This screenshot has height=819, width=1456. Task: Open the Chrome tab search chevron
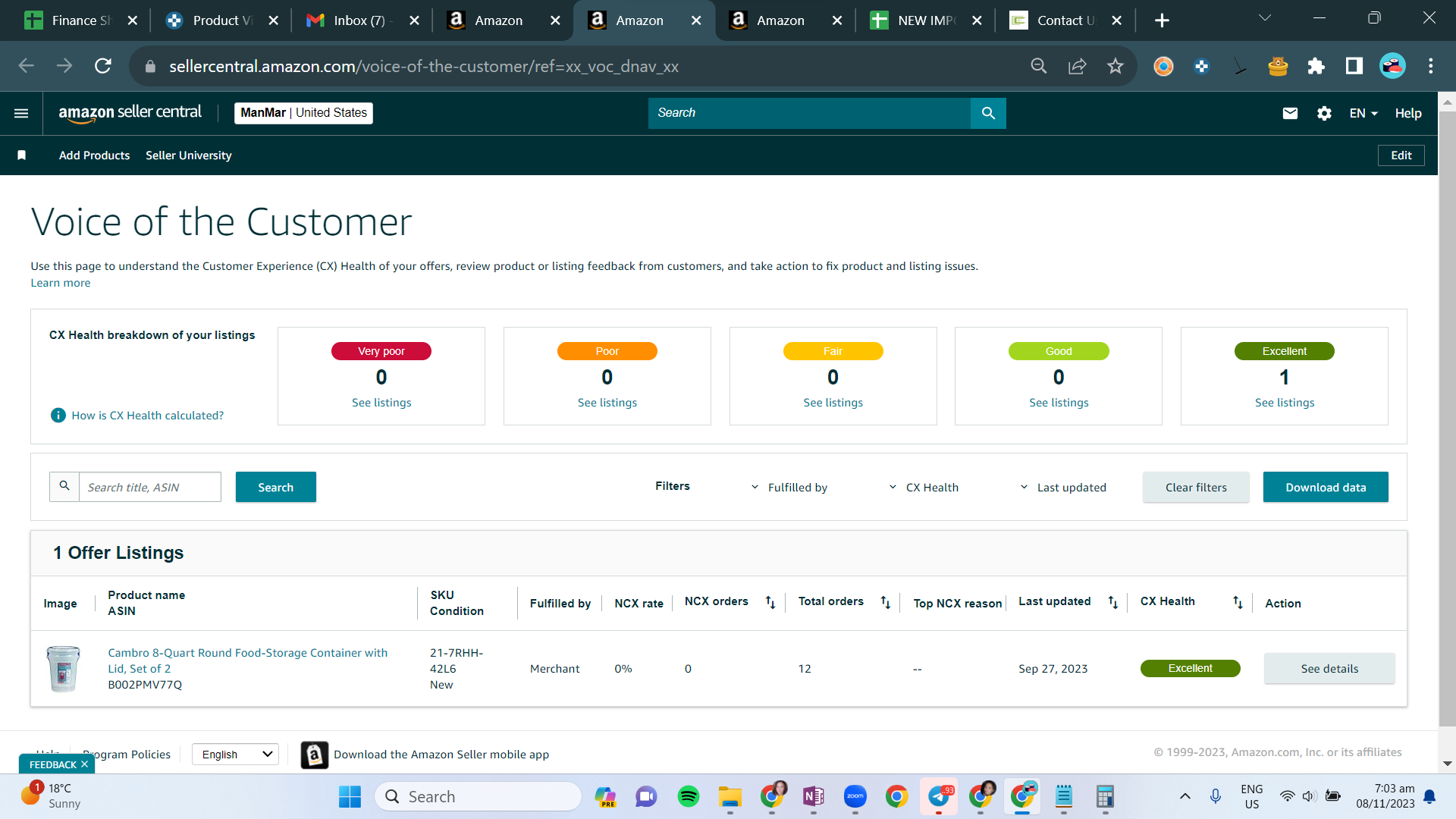[1265, 18]
